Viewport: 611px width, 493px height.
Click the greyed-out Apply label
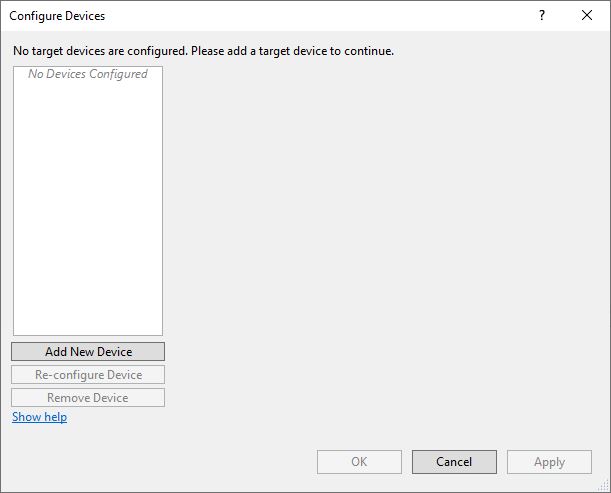549,462
